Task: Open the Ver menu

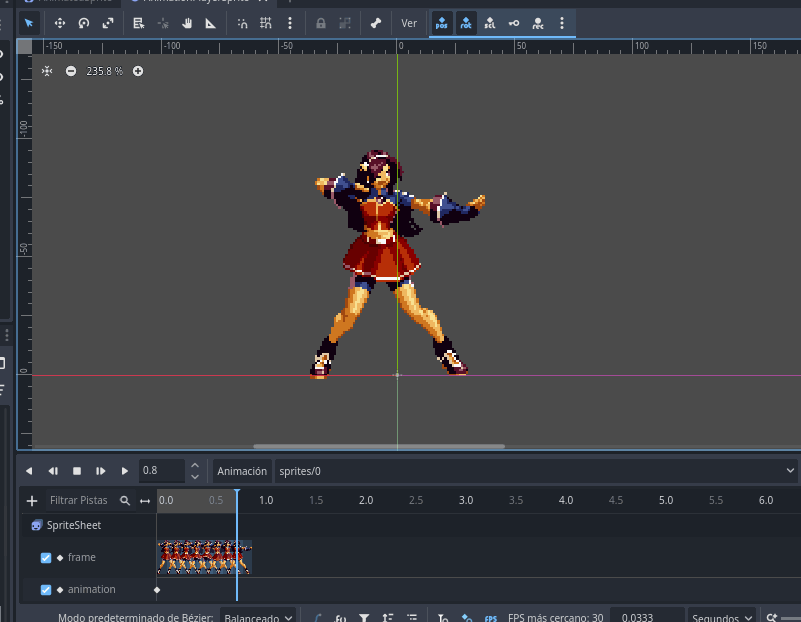Action: [409, 23]
